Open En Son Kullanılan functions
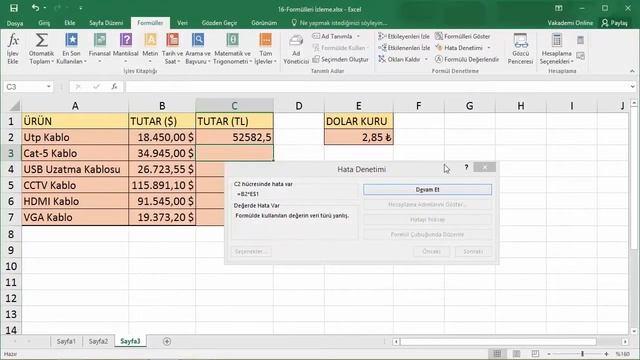Image resolution: width=640 pixels, height=360 pixels. point(71,49)
